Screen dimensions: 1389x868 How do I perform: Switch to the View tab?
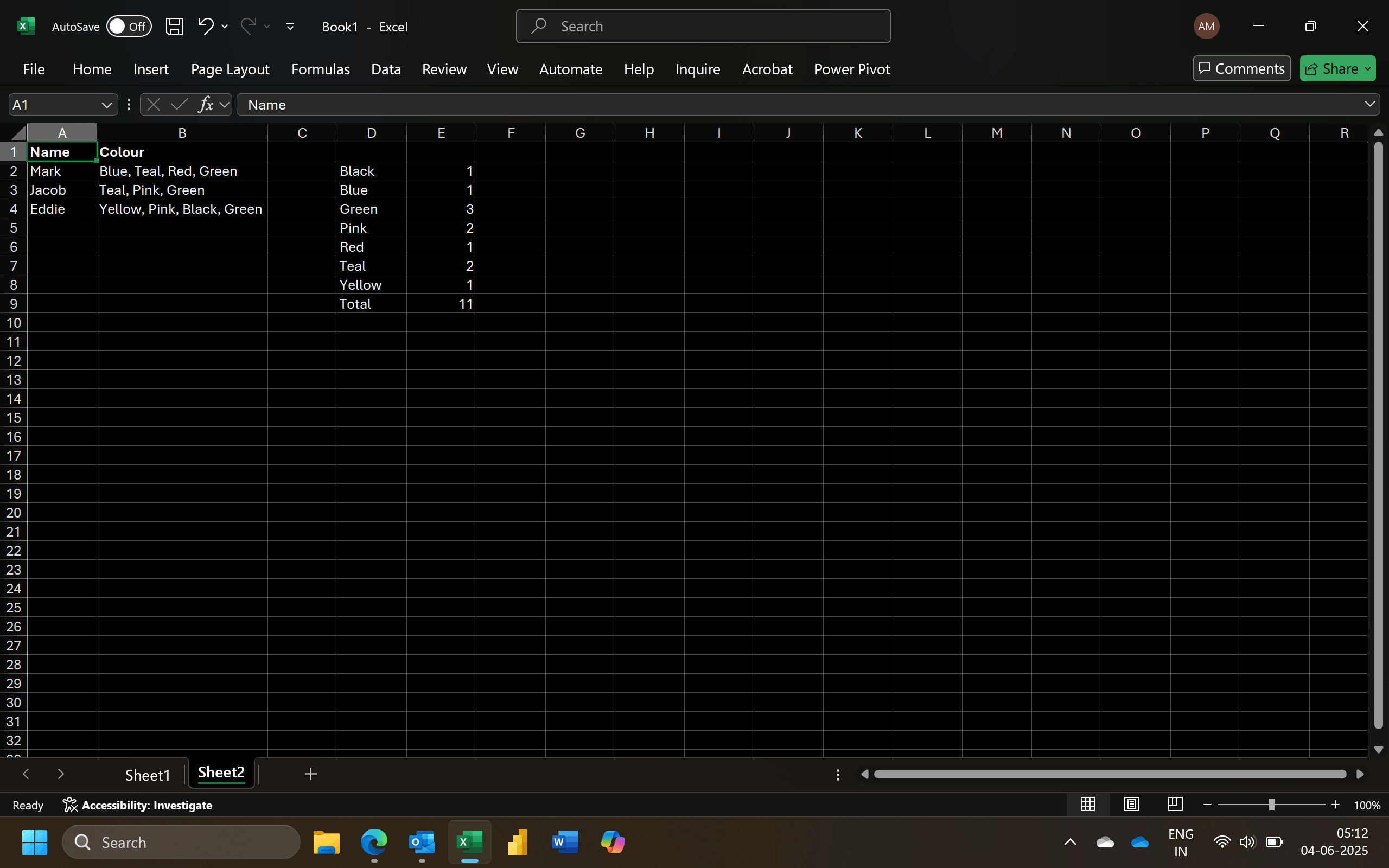tap(502, 69)
